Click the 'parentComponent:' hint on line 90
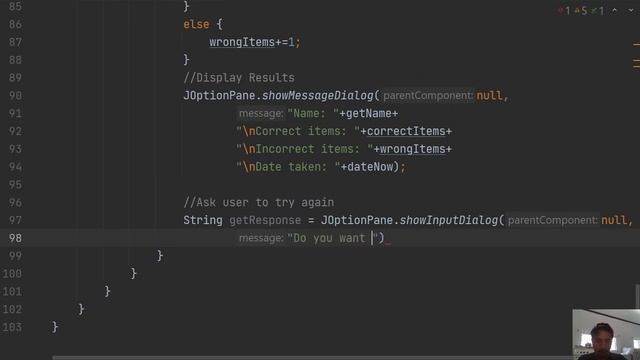This screenshot has height=360, width=640. pos(428,96)
